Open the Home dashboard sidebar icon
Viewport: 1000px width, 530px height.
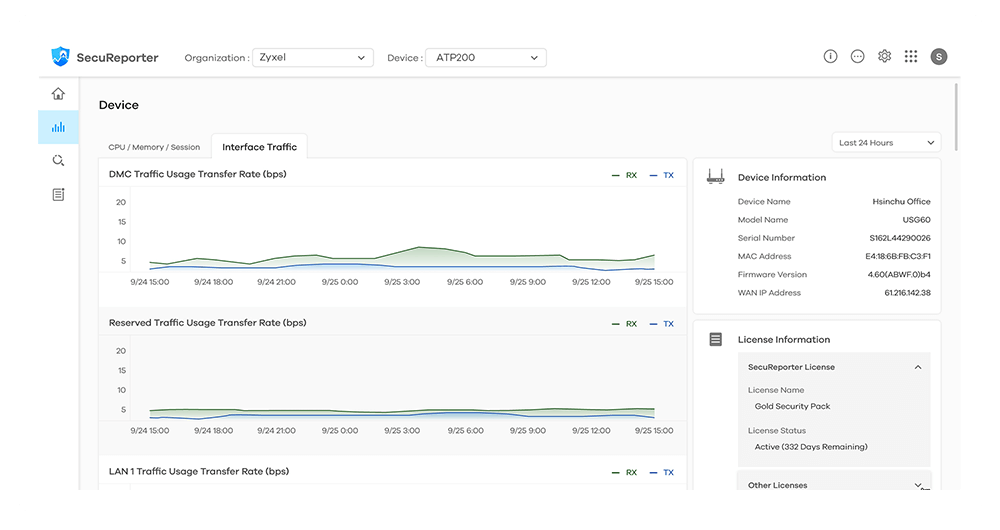pos(58,94)
